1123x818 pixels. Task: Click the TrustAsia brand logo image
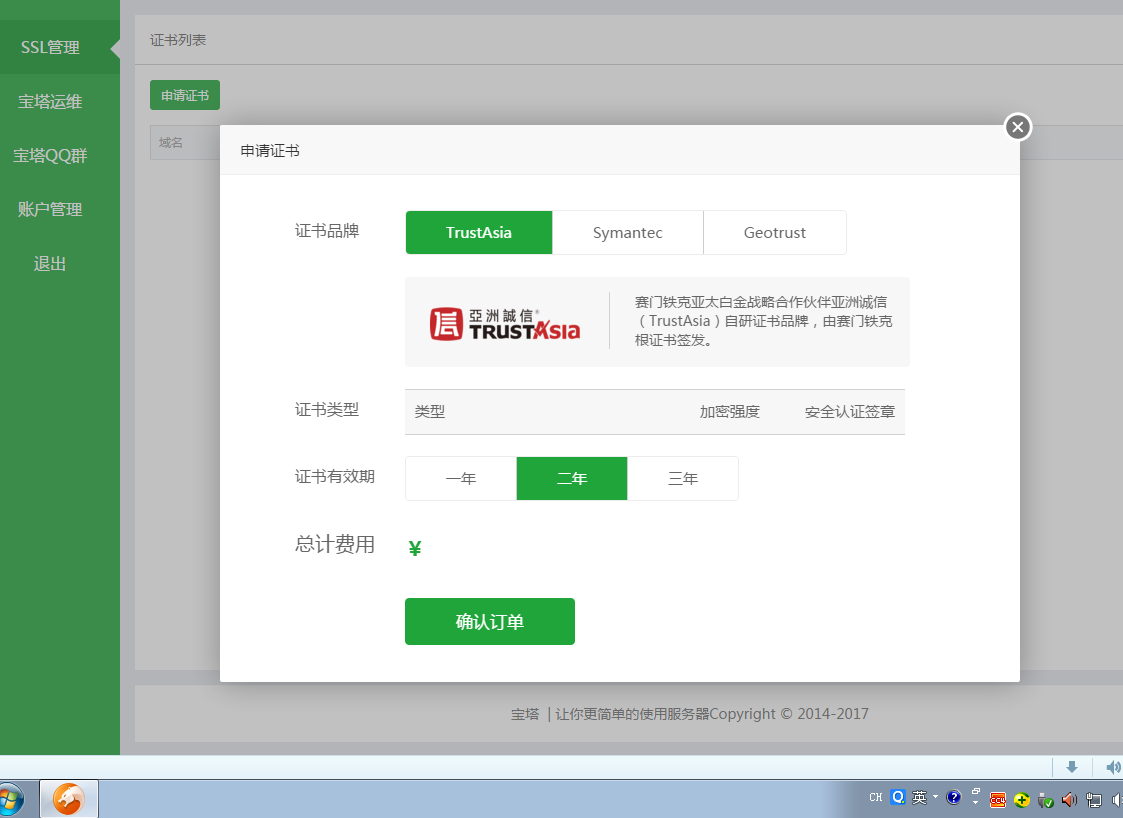[505, 324]
